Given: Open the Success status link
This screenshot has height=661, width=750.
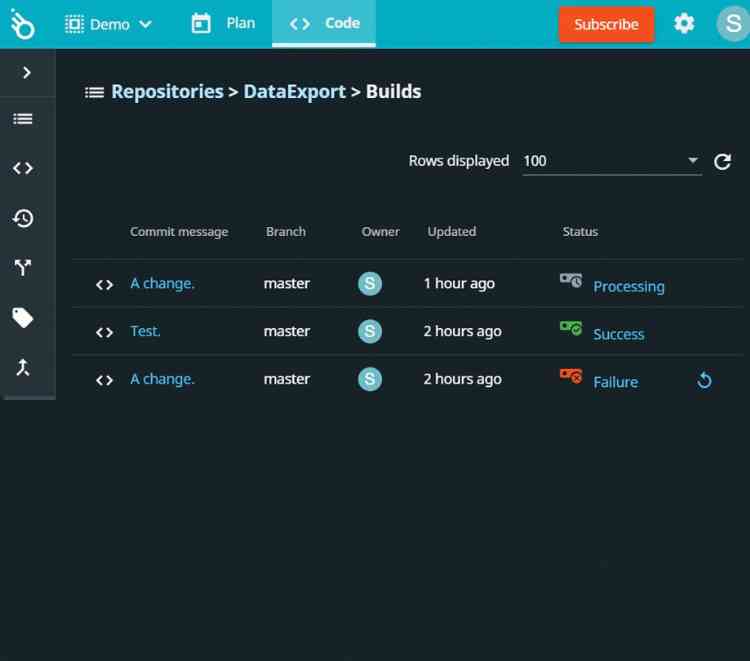Looking at the screenshot, I should coord(618,334).
